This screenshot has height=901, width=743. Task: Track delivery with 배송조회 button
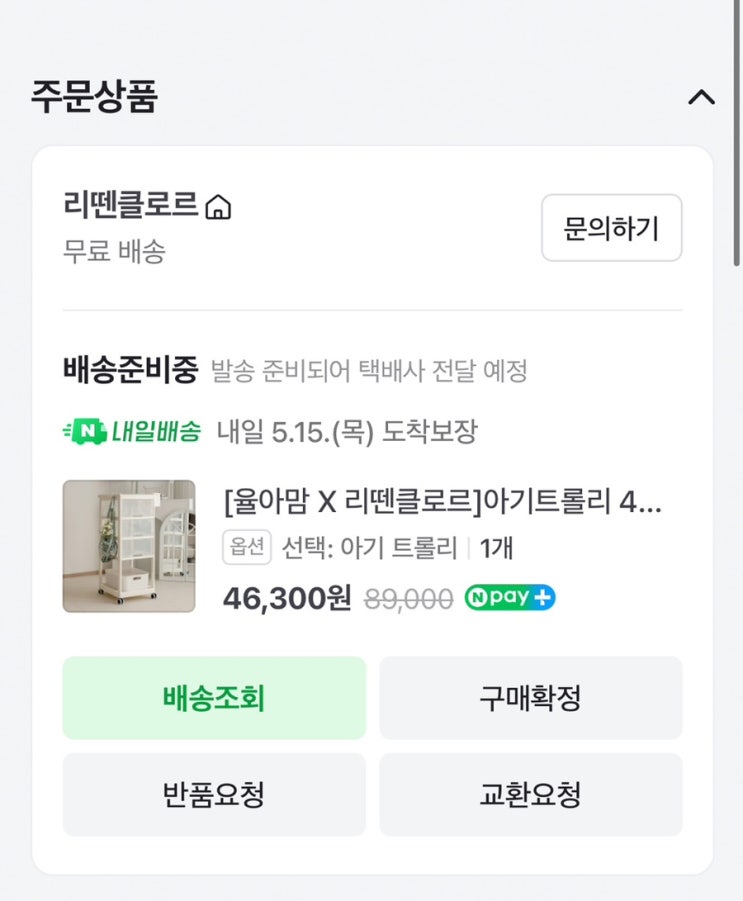[214, 698]
